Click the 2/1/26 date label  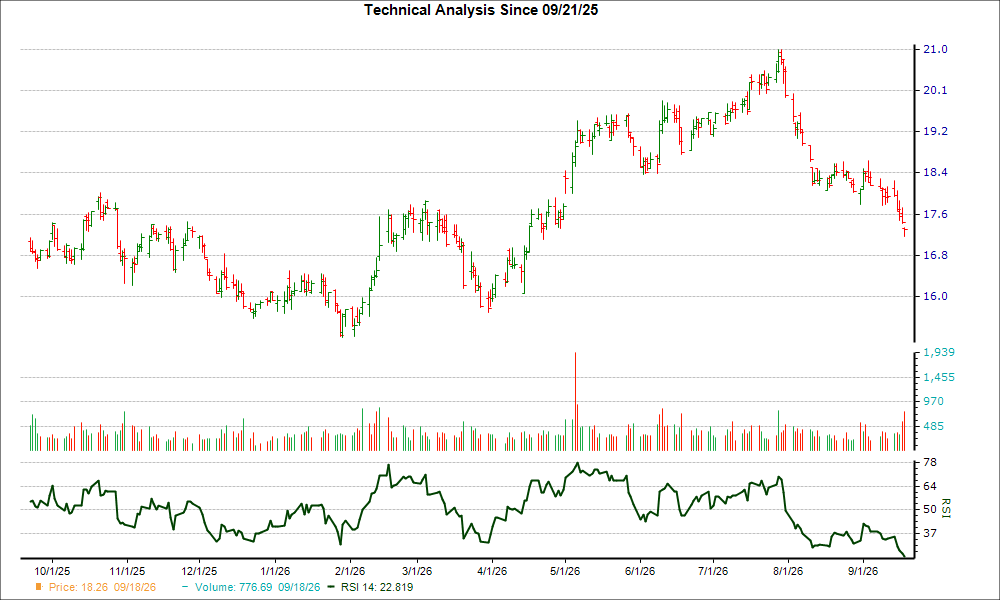349,571
